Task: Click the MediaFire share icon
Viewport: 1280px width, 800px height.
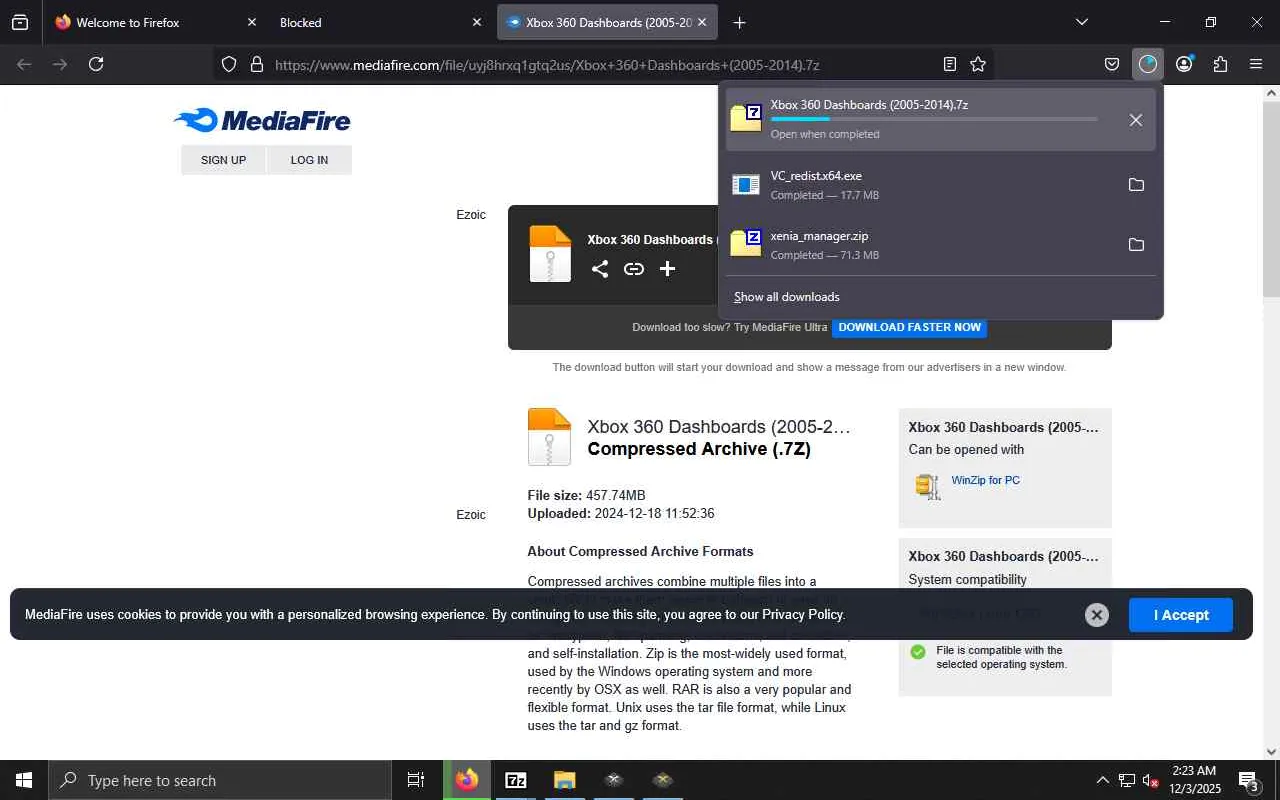Action: point(600,268)
